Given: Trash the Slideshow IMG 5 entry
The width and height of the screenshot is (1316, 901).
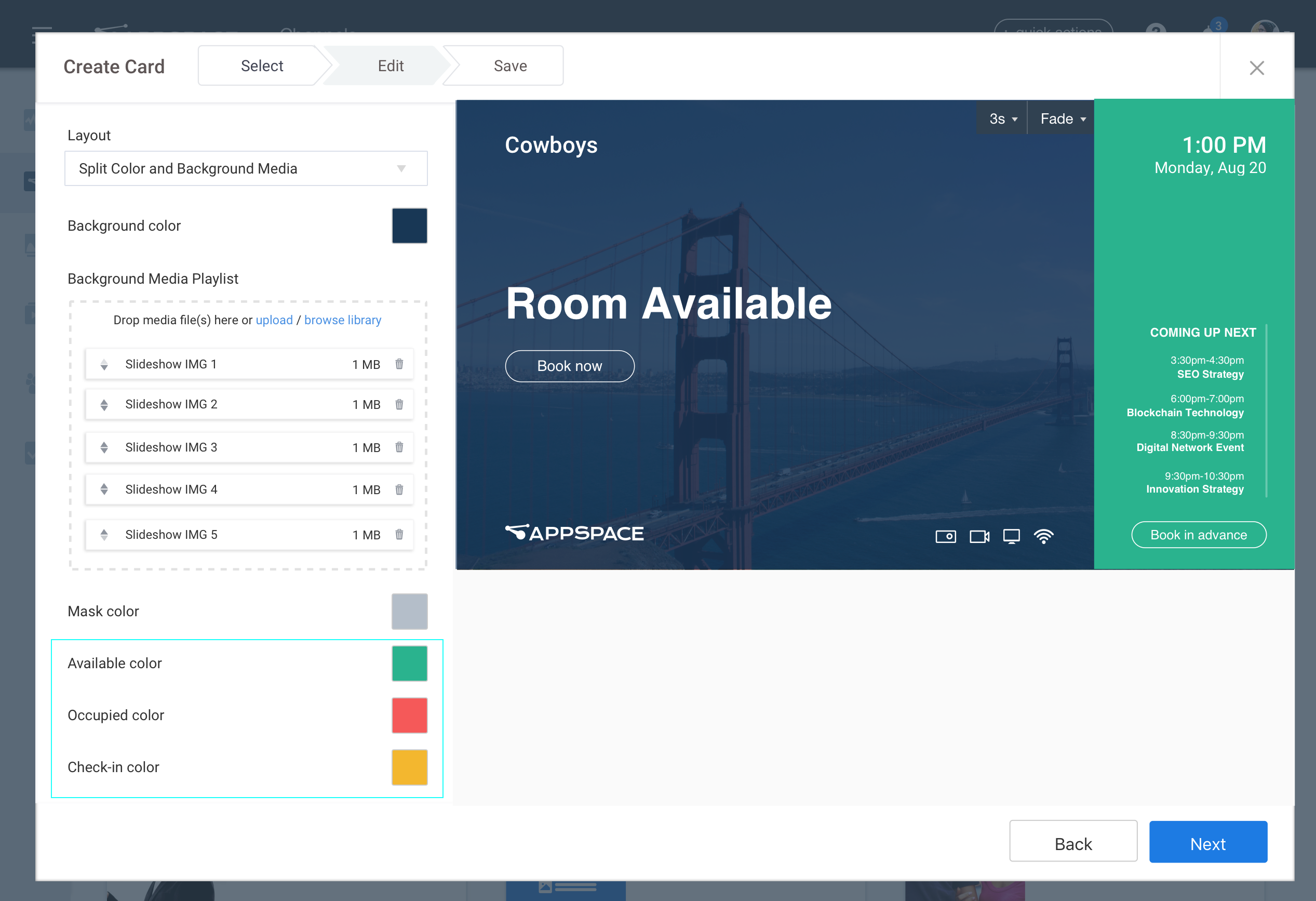Looking at the screenshot, I should click(399, 534).
